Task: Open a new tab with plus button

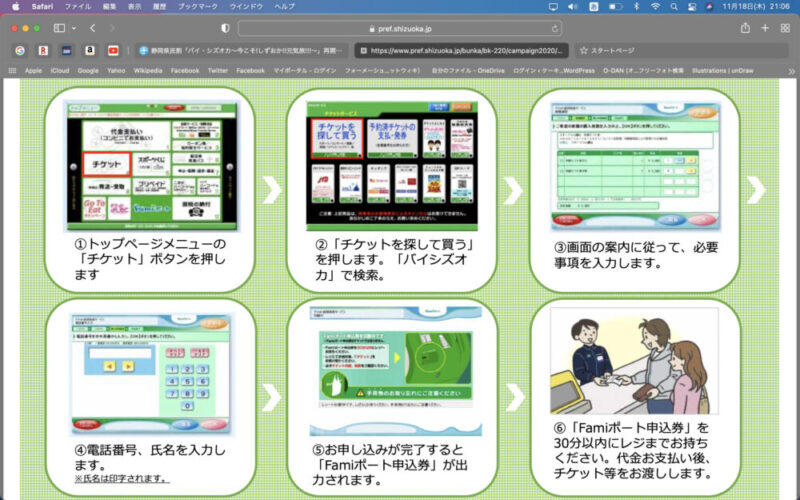Action: click(x=765, y=28)
